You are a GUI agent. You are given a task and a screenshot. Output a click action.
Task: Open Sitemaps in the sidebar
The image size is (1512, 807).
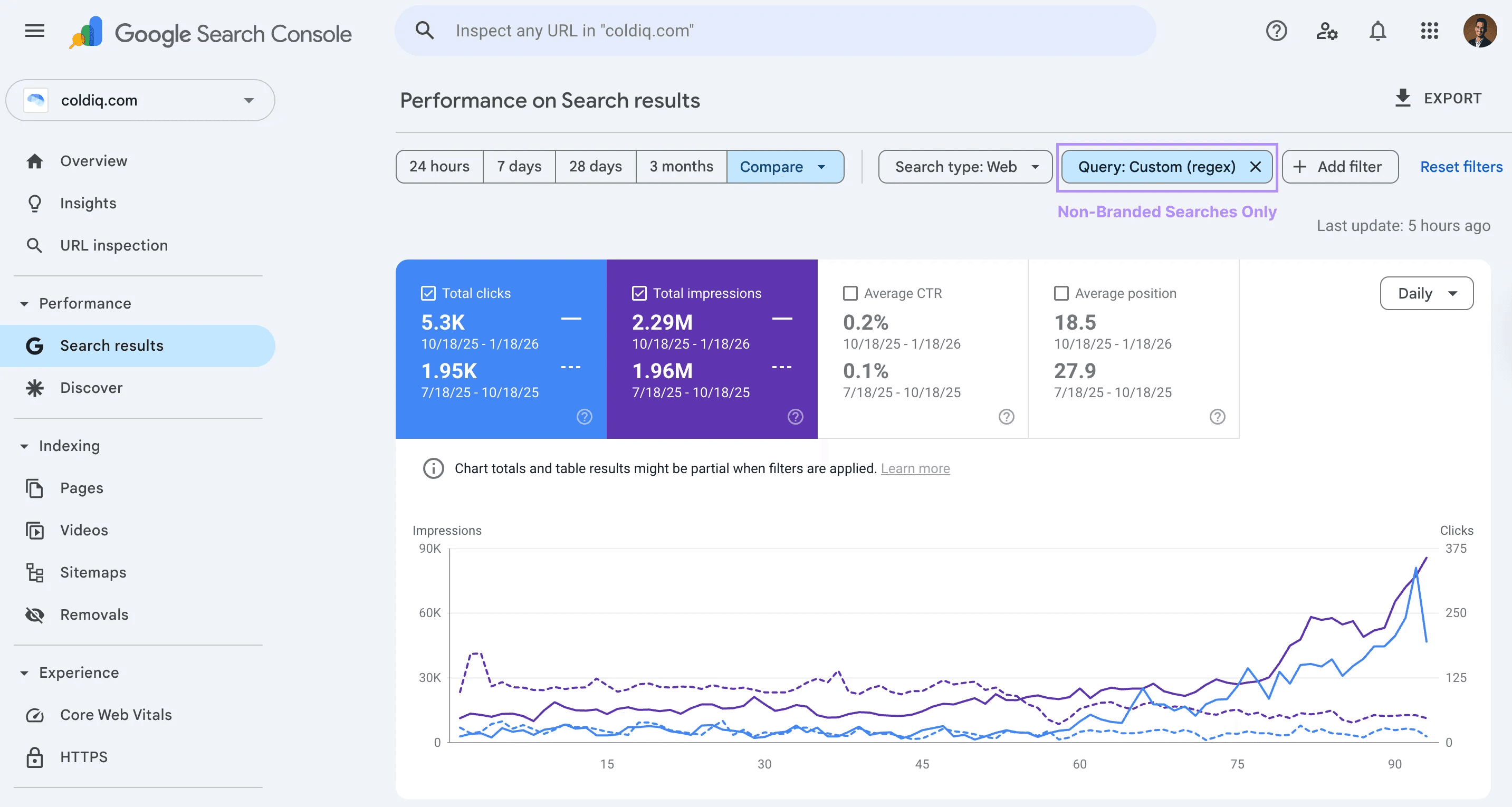pyautogui.click(x=93, y=572)
